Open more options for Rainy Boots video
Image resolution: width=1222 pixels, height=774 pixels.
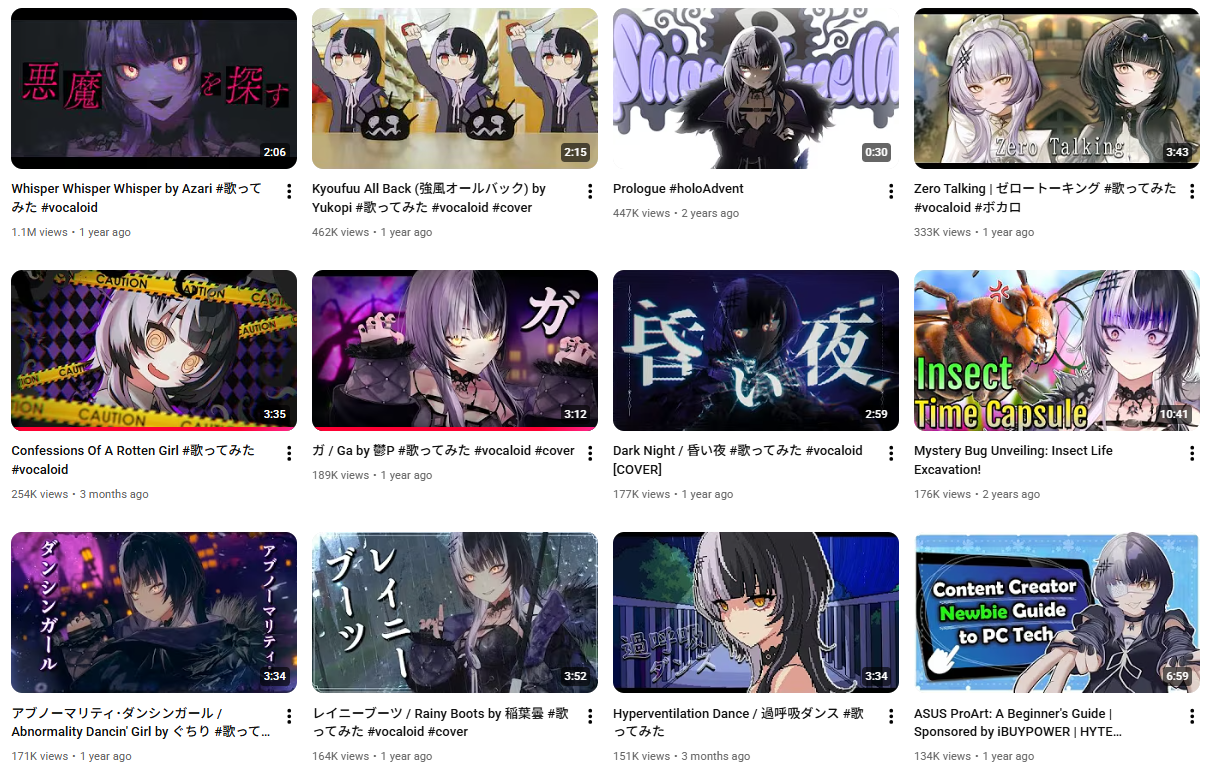590,716
